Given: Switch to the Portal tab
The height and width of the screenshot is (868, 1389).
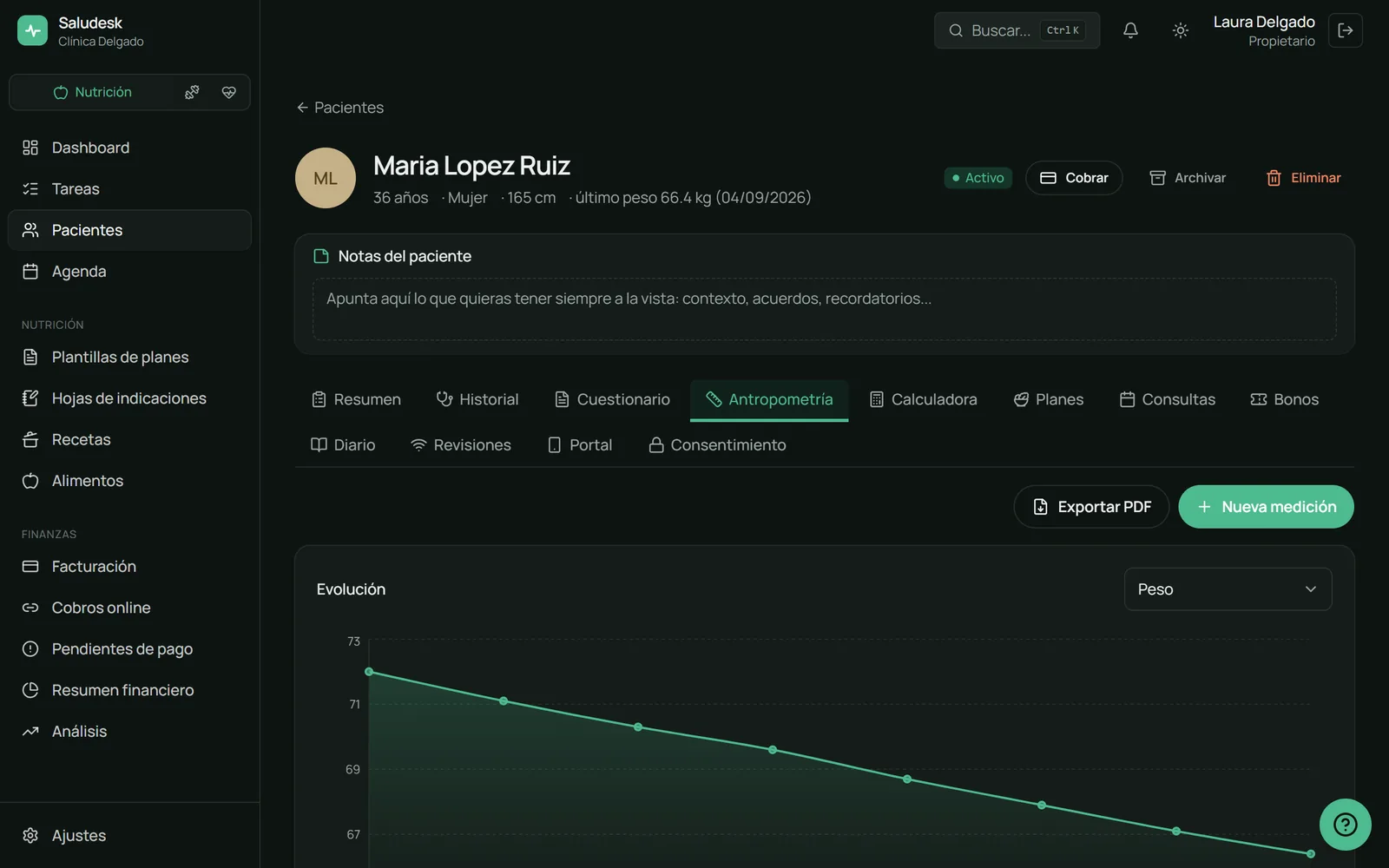Looking at the screenshot, I should point(580,444).
